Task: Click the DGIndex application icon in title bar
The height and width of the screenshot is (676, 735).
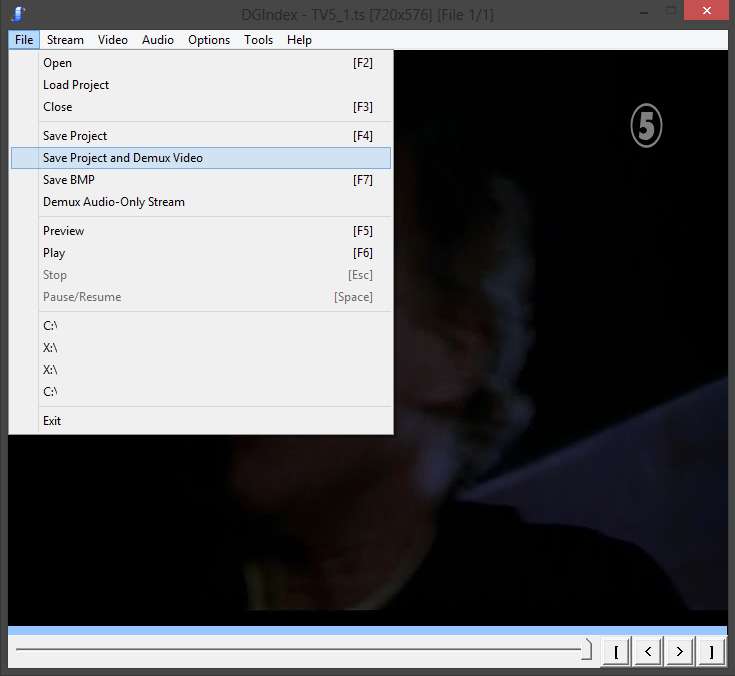Action: pyautogui.click(x=17, y=12)
